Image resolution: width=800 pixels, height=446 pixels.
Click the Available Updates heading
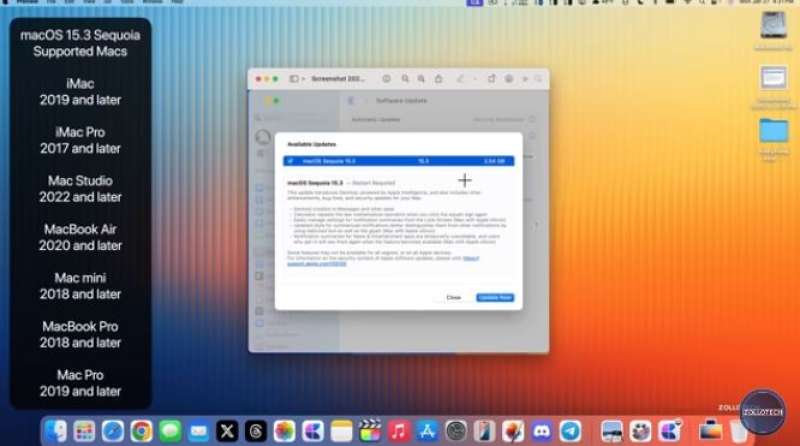tap(312, 144)
